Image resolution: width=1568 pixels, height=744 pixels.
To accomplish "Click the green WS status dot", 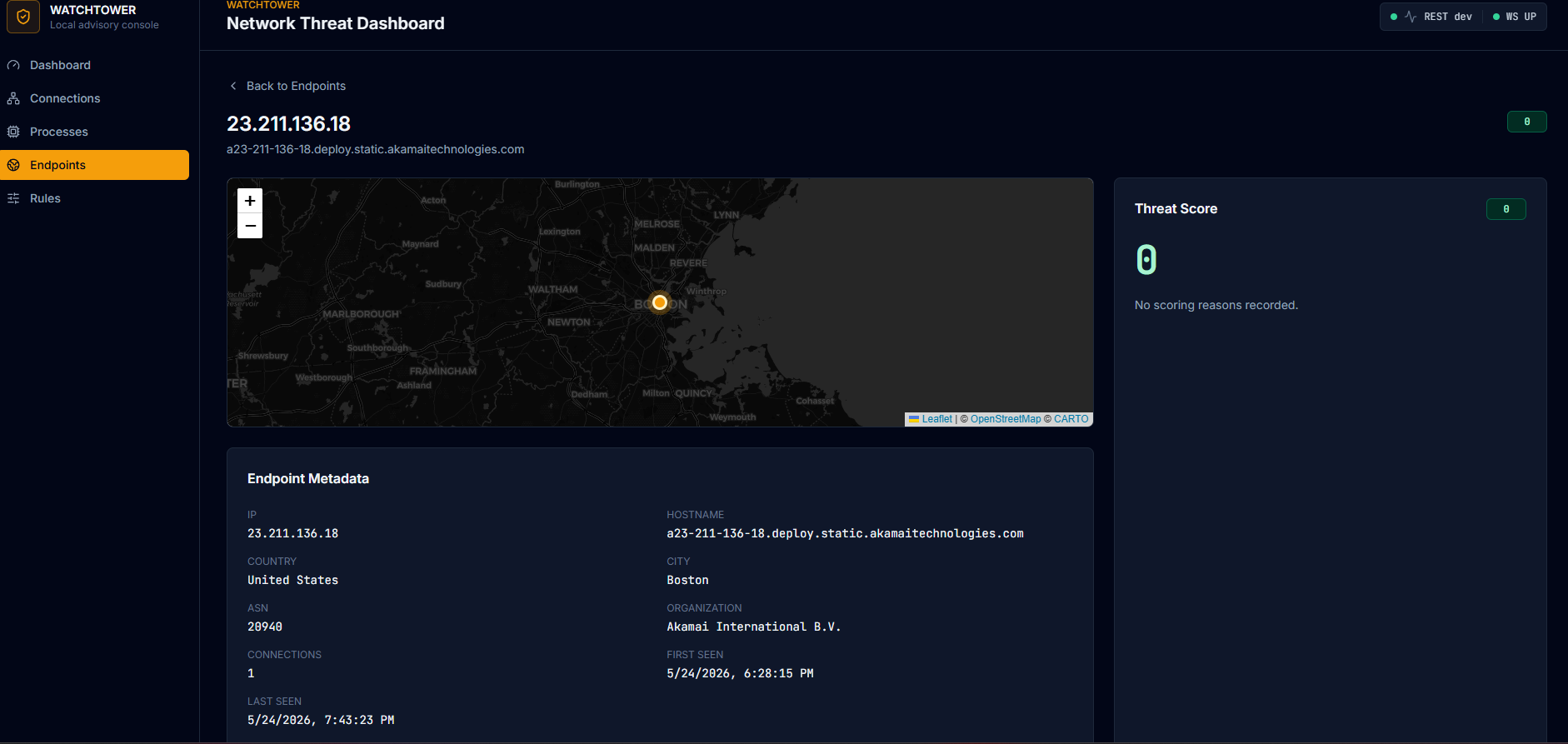I will (1496, 17).
